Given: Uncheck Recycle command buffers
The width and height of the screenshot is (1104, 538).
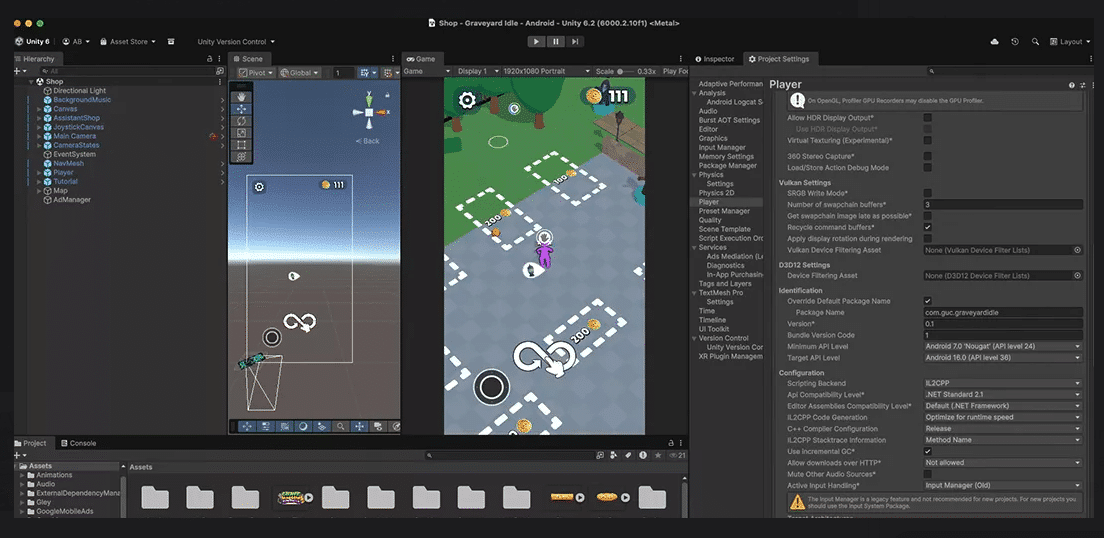Looking at the screenshot, I should point(928,227).
